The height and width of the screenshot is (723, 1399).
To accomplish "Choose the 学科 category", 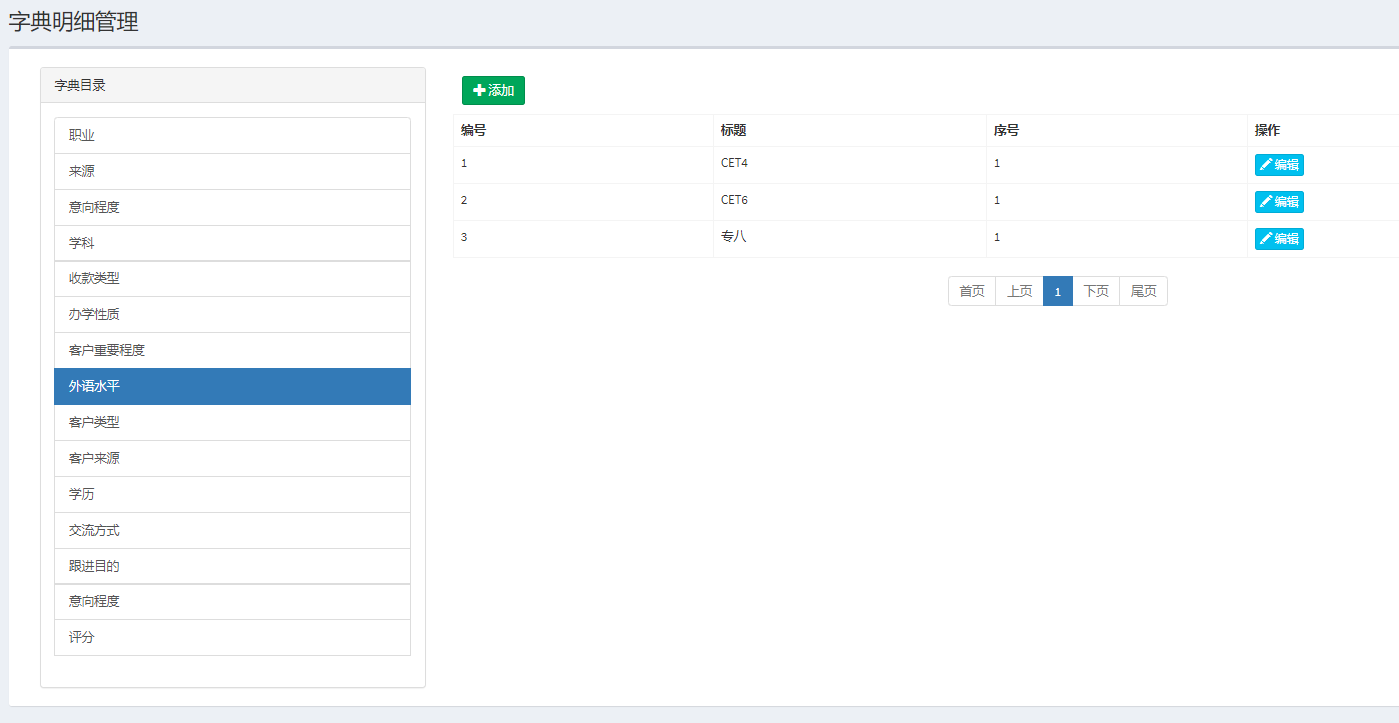I will (232, 243).
